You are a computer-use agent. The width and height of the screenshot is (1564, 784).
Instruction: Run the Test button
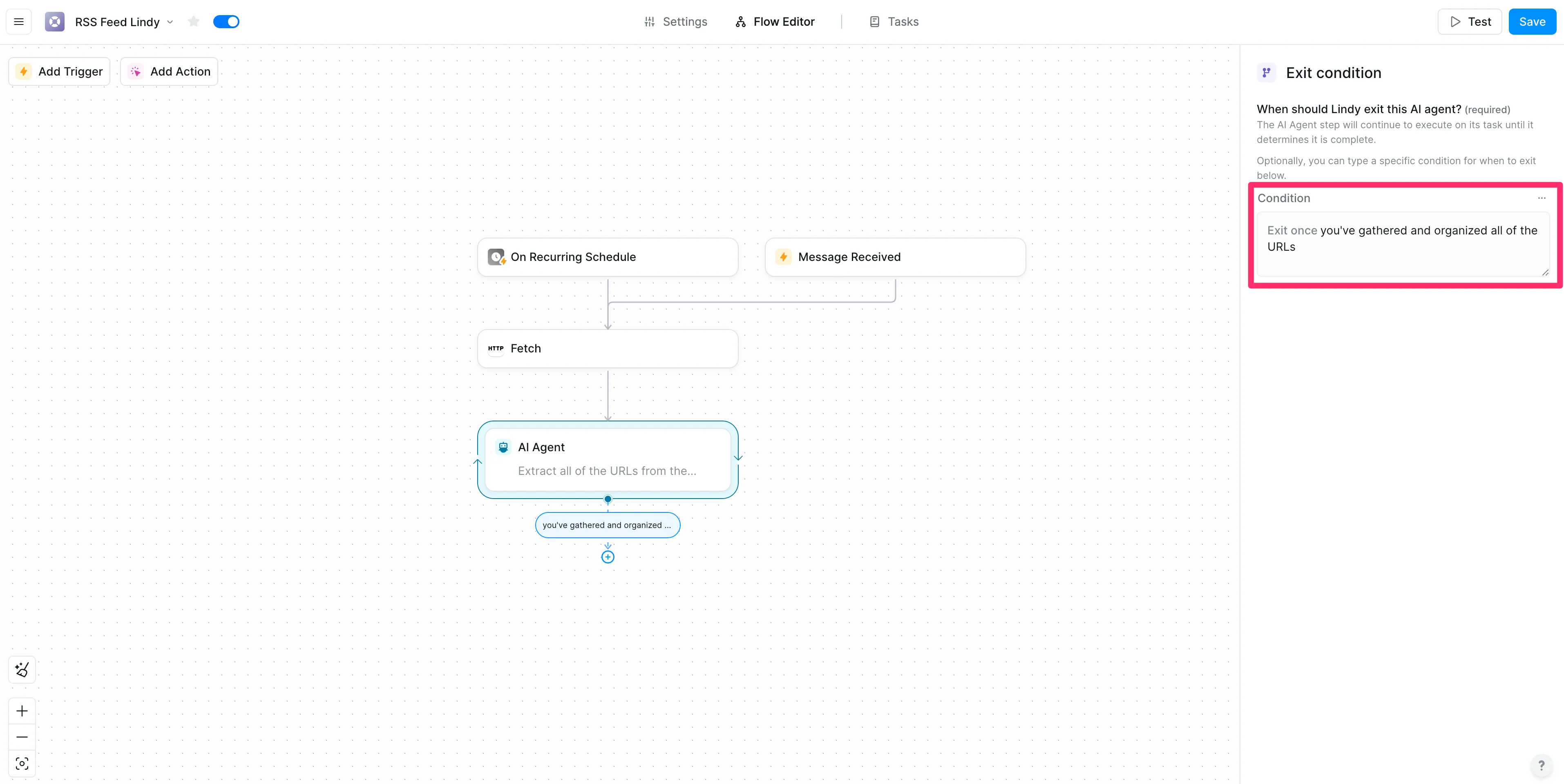point(1470,22)
